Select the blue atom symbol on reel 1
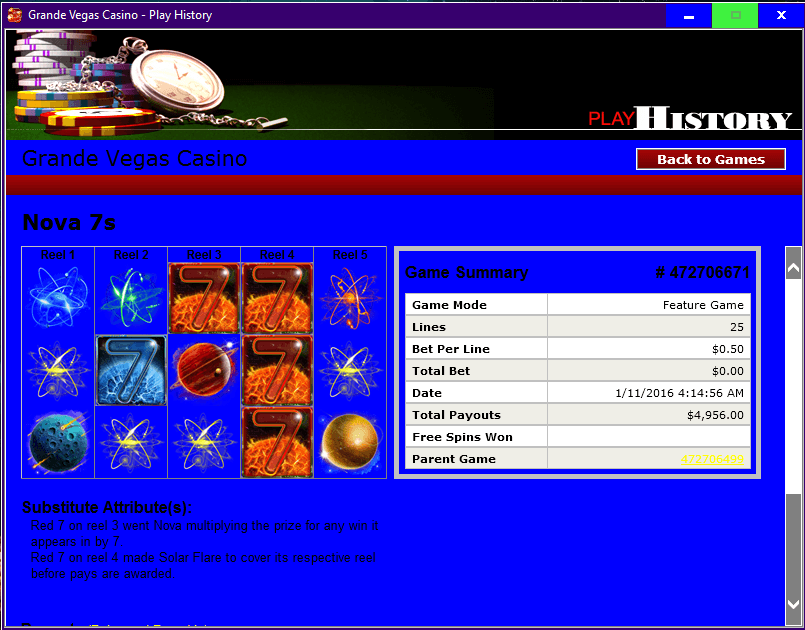The image size is (805, 630). (59, 297)
